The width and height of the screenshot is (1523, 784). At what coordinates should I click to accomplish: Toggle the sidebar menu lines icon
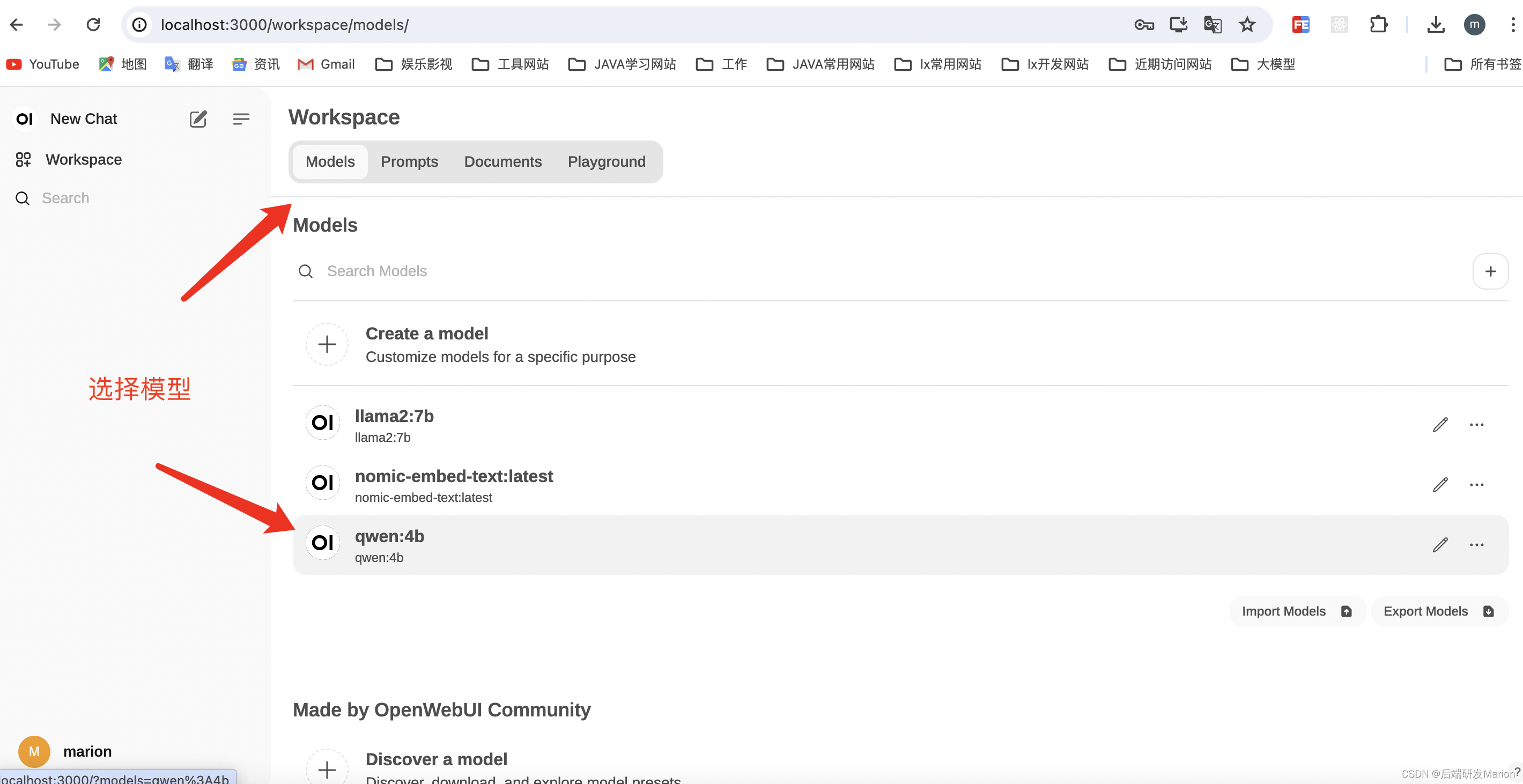coord(241,119)
